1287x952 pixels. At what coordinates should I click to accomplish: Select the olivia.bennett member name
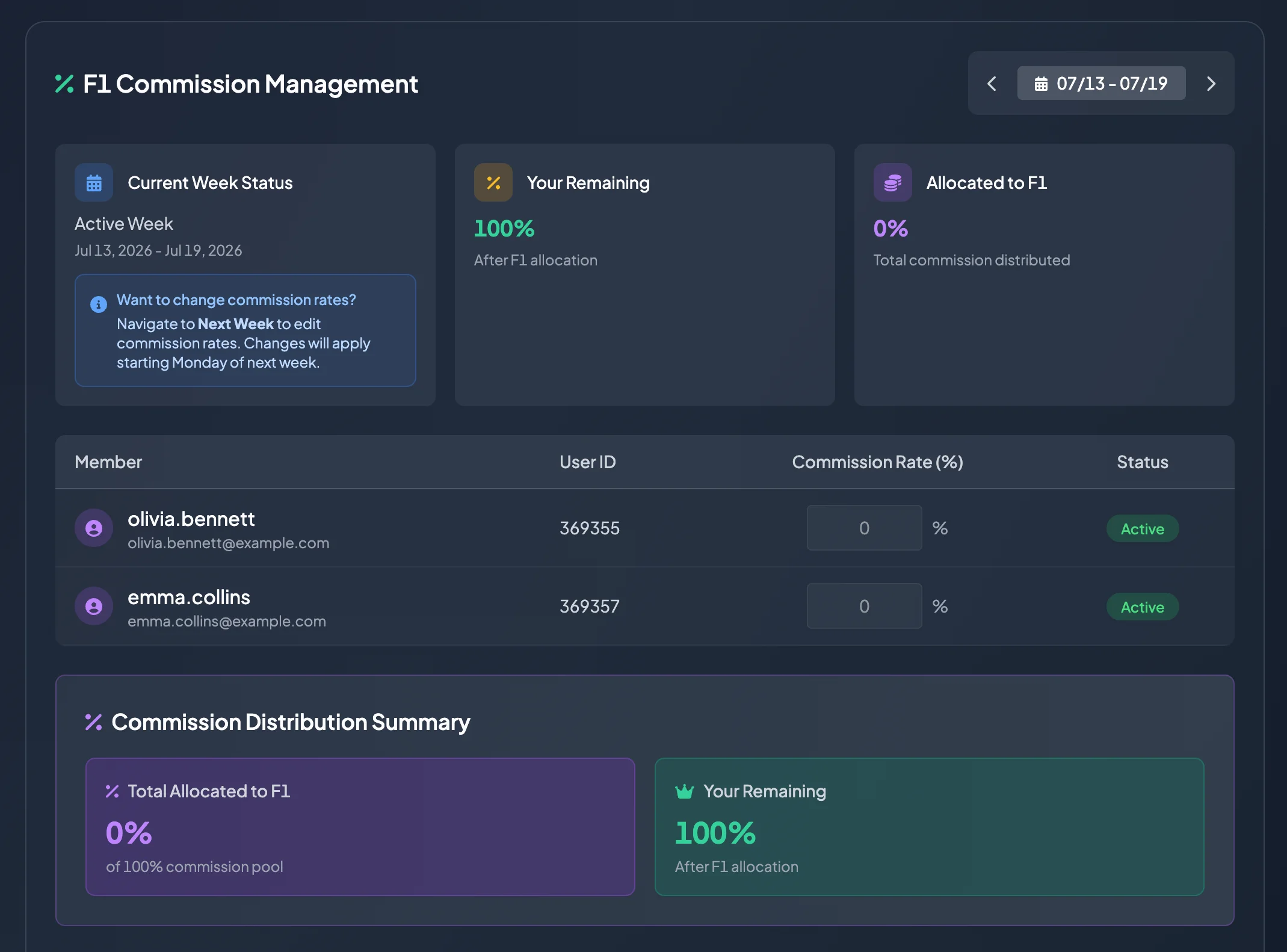191,519
